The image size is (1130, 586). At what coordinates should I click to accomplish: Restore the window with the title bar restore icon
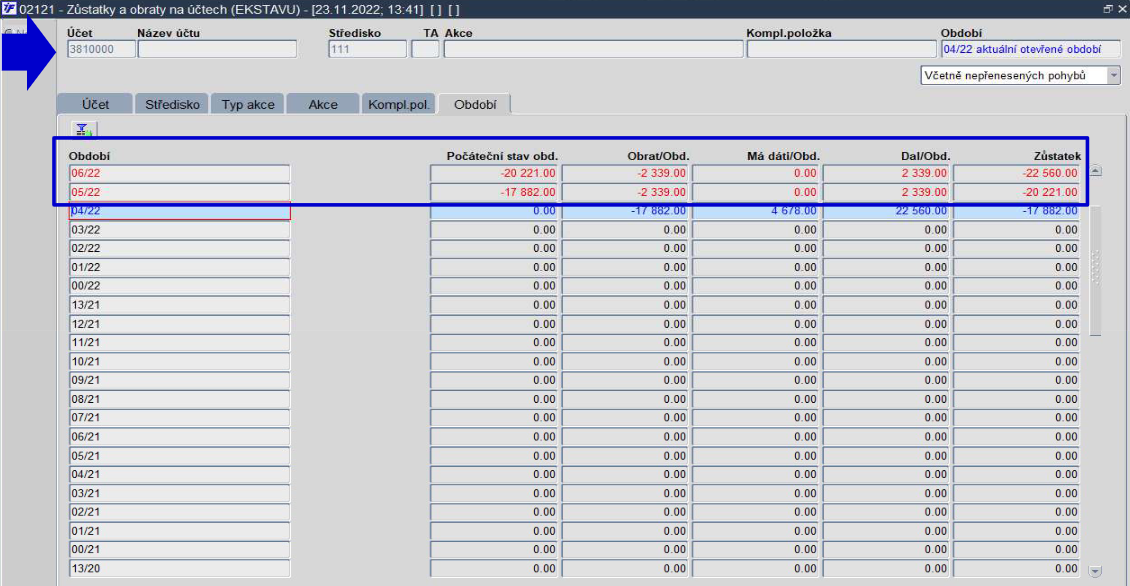[x=1108, y=9]
